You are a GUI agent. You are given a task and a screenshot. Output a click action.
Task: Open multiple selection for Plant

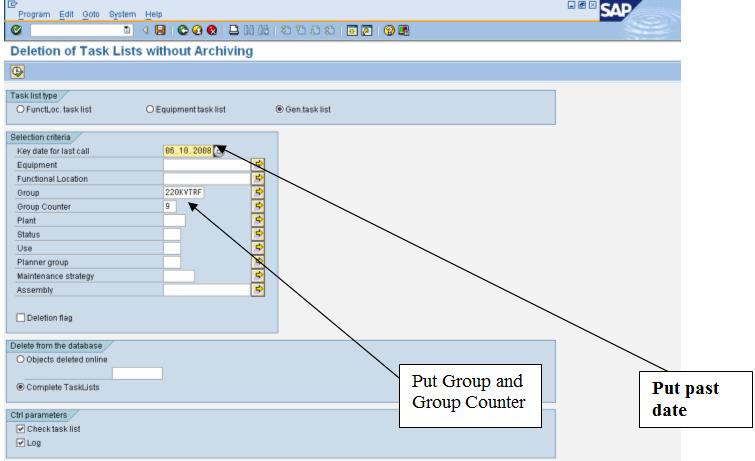258,220
